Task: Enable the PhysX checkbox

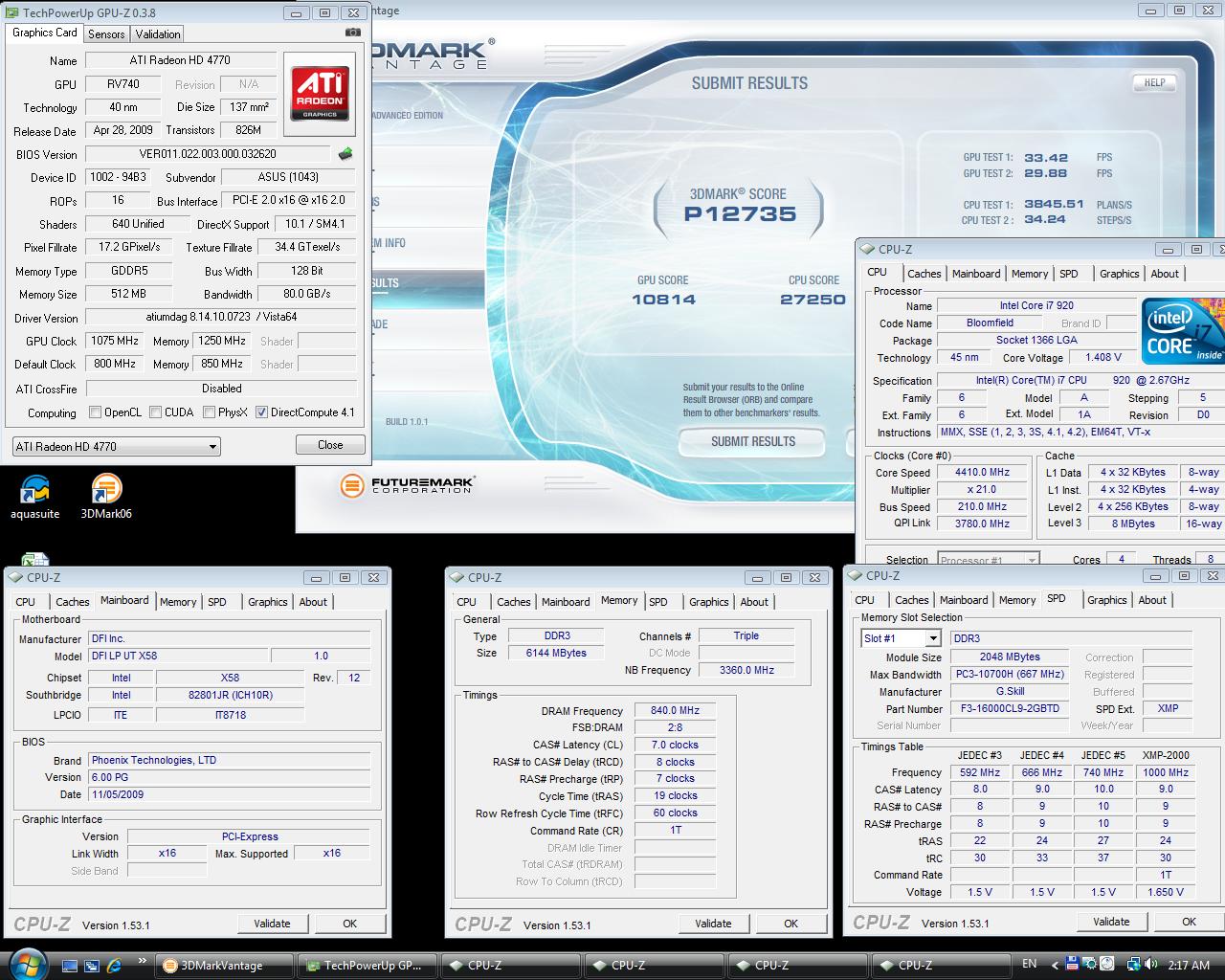Action: (x=209, y=412)
